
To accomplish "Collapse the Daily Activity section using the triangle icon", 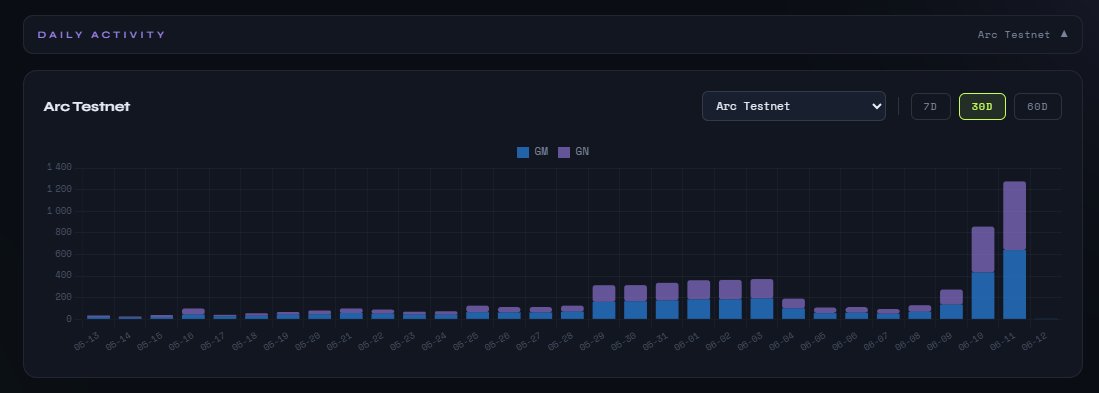I will point(1064,34).
